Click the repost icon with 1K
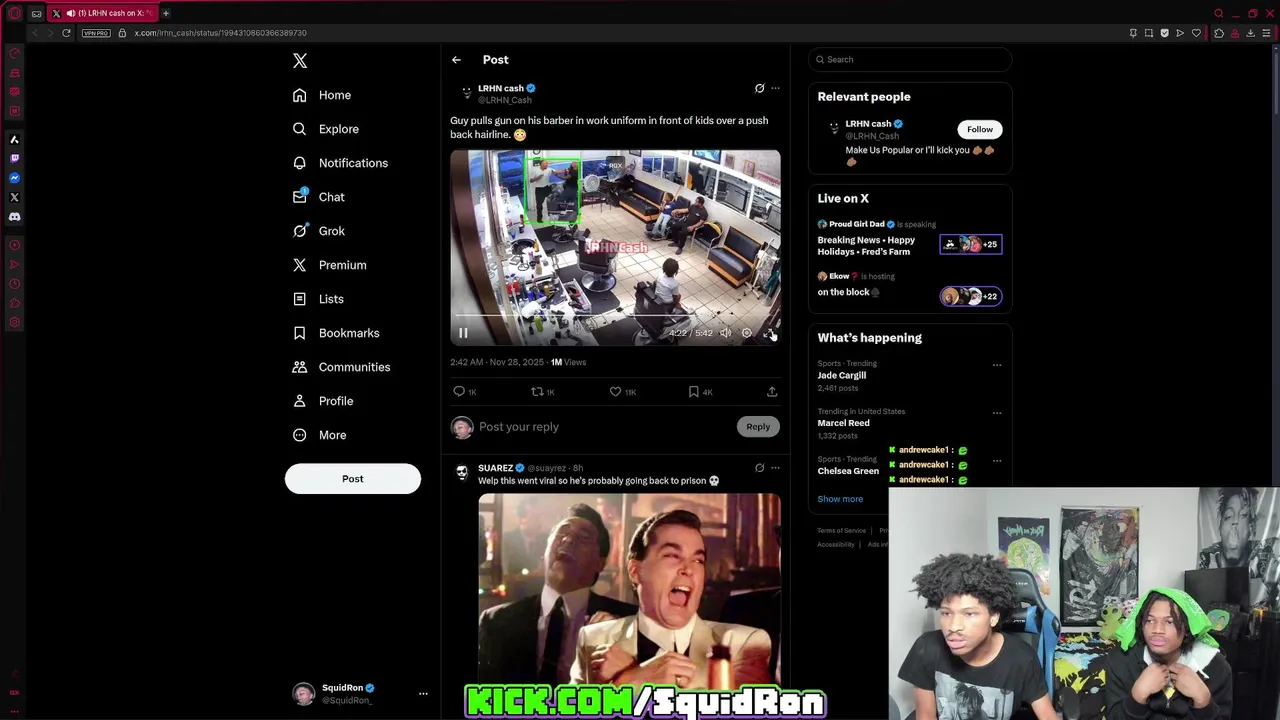This screenshot has height=720, width=1280. (543, 392)
